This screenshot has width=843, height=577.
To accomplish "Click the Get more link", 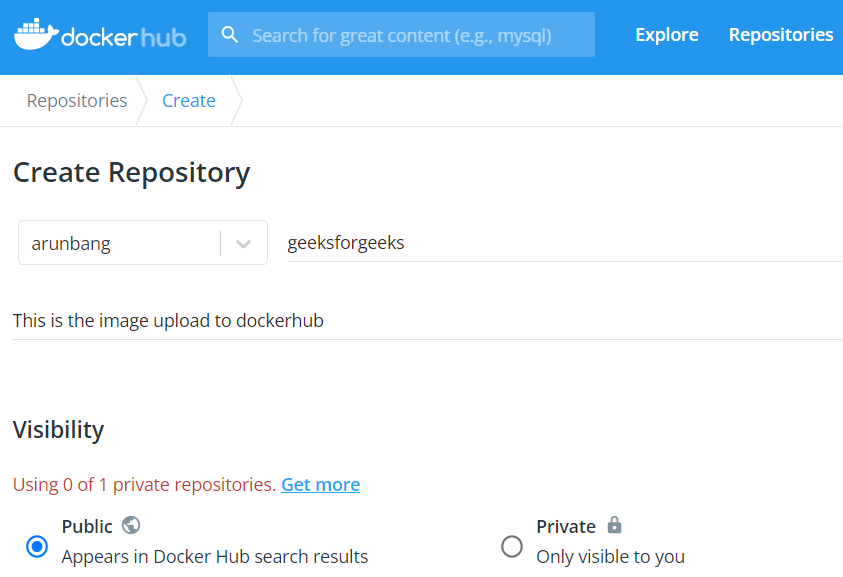I will tap(320, 484).
